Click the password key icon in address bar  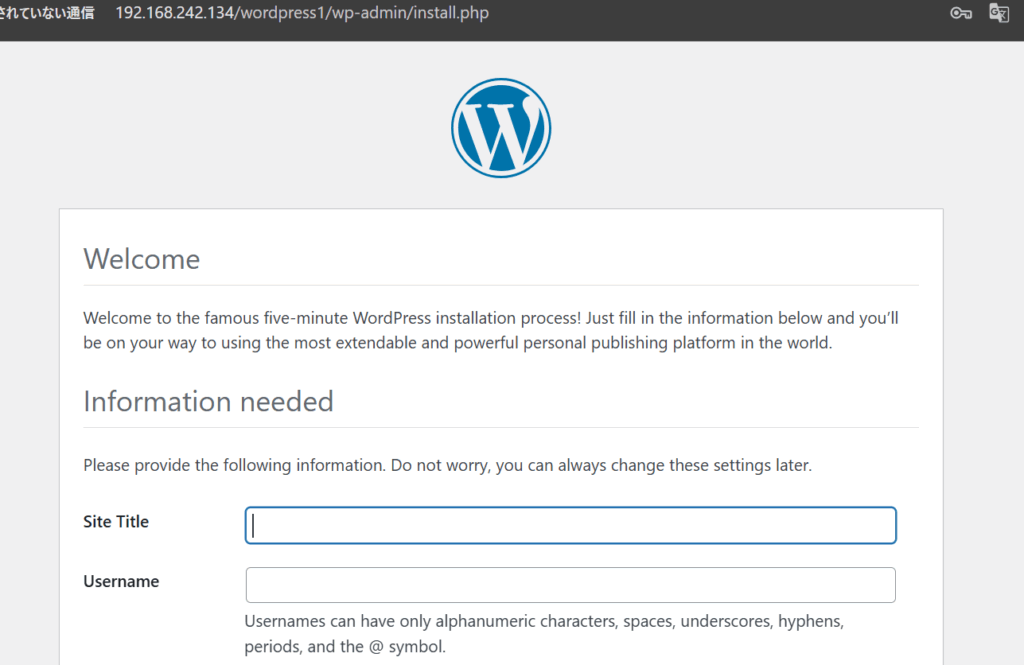961,14
